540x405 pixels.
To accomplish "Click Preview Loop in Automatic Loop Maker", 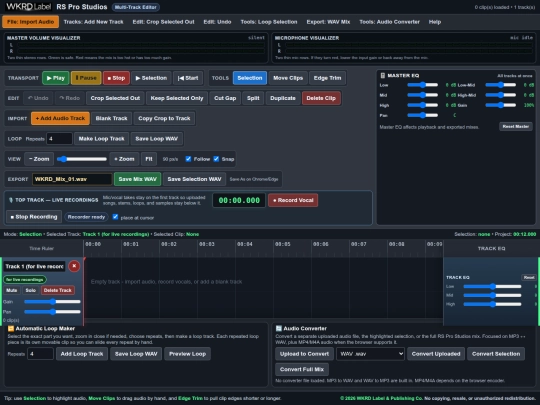I will [187, 354].
